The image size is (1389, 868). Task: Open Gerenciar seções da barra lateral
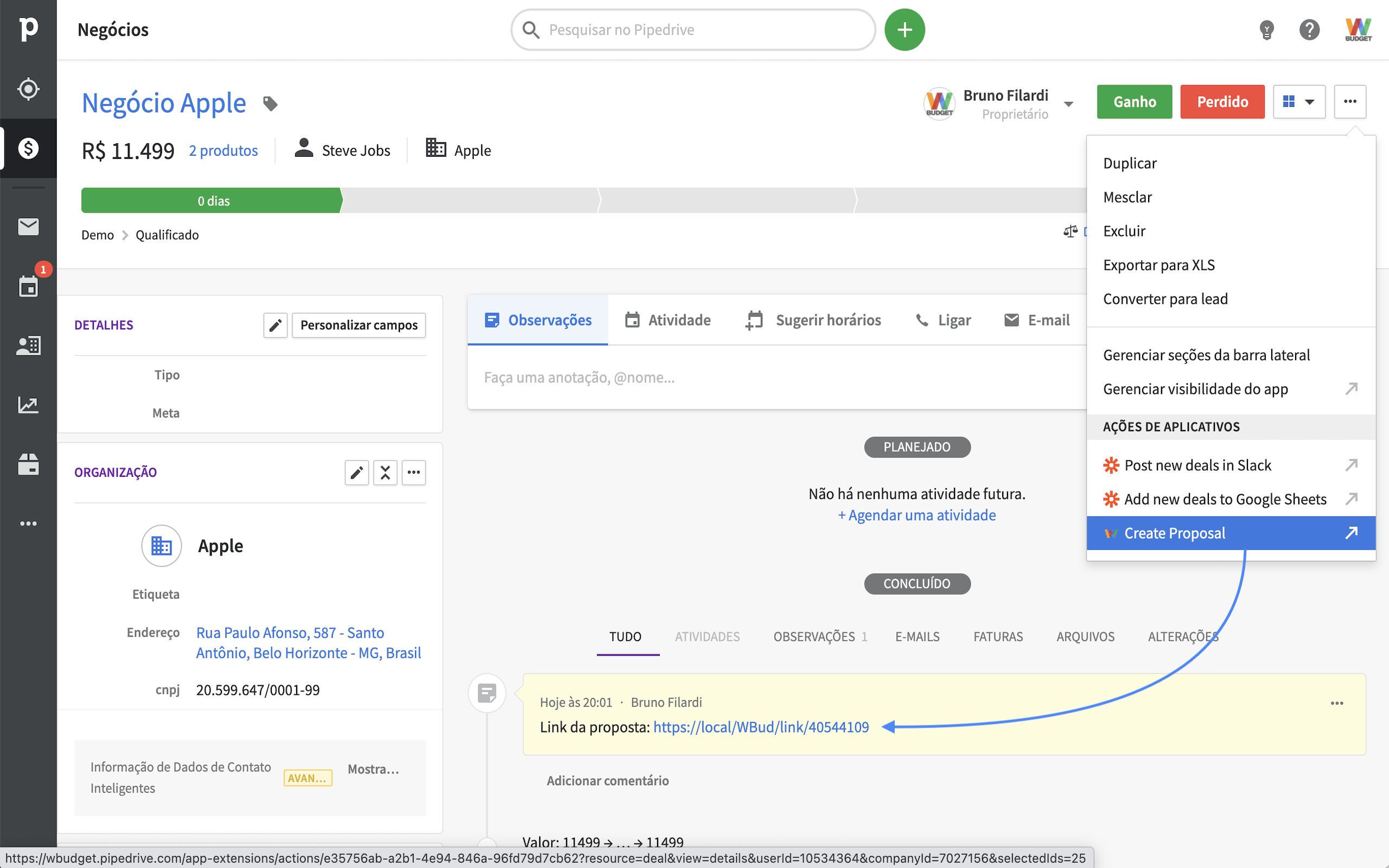(x=1231, y=355)
